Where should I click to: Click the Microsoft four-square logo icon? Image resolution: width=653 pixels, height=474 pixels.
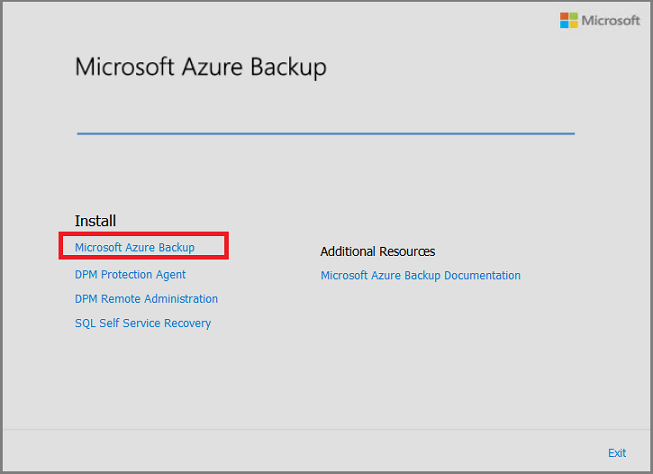(568, 20)
